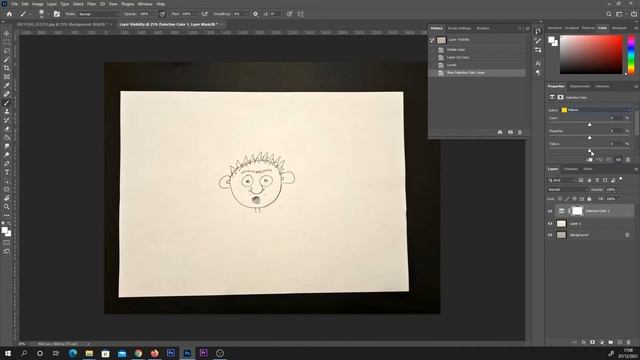The width and height of the screenshot is (640, 360).
Task: Select the History Brush tool
Action: pyautogui.click(x=7, y=120)
